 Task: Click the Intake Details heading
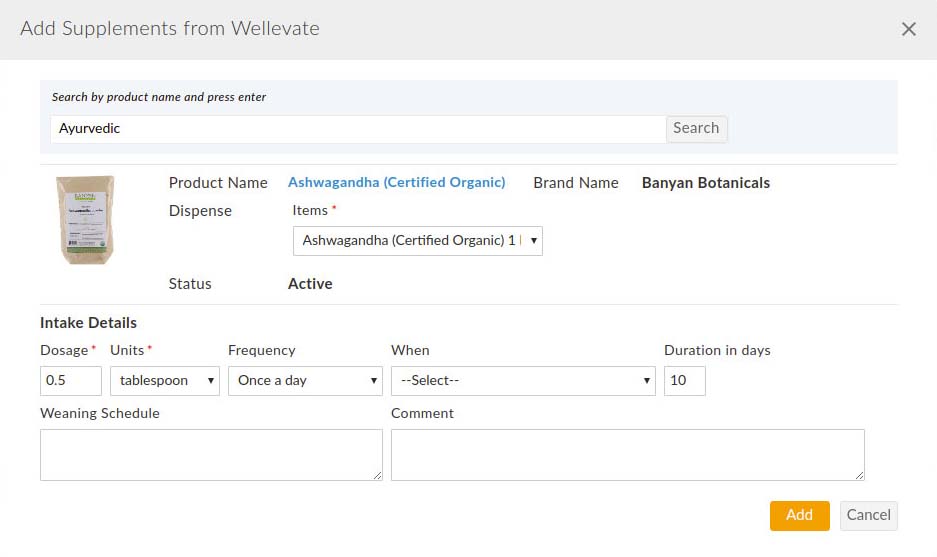(x=88, y=323)
